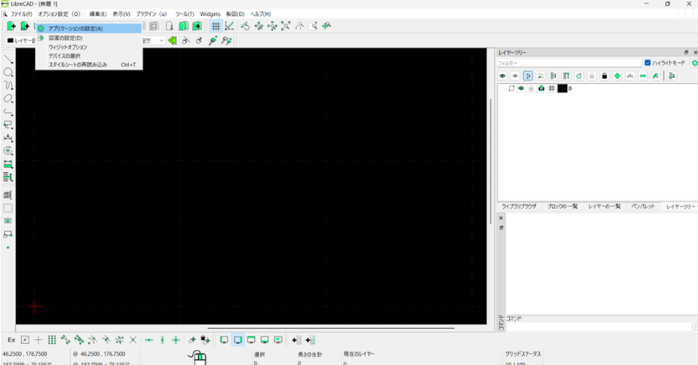This screenshot has height=365, width=698.
Task: Toggle the Ex exclusive snap mode
Action: (12, 340)
